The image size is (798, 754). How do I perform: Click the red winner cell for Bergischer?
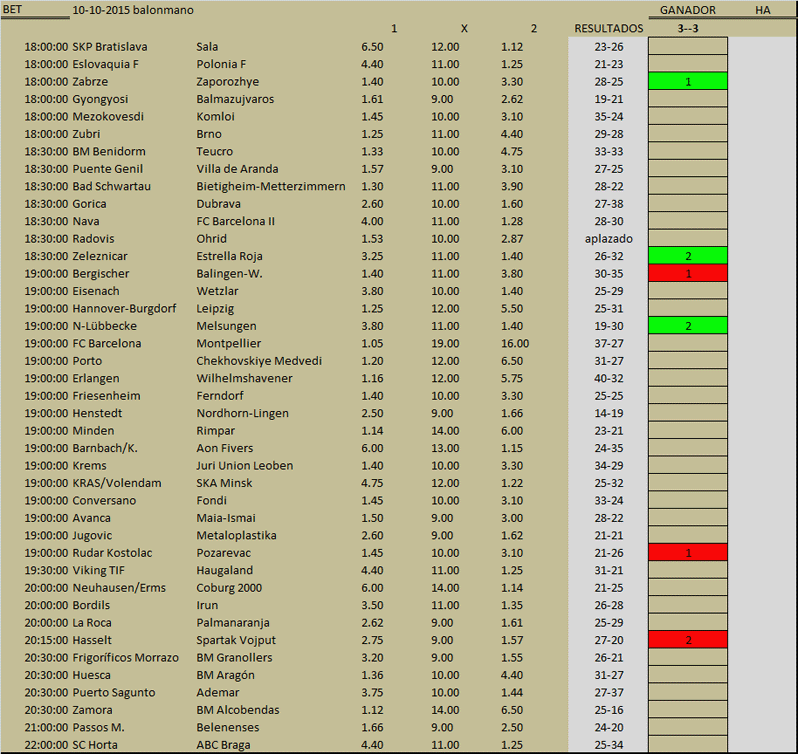pyautogui.click(x=688, y=274)
